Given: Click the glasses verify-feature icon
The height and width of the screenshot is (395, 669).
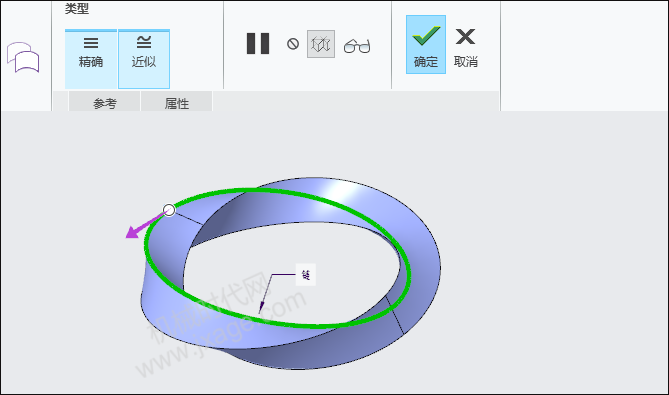Looking at the screenshot, I should (x=357, y=46).
